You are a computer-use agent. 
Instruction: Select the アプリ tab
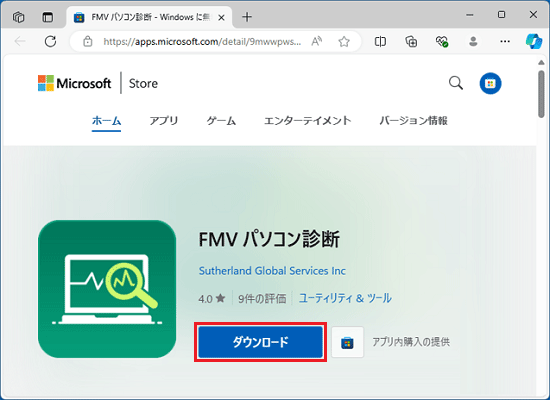click(164, 121)
